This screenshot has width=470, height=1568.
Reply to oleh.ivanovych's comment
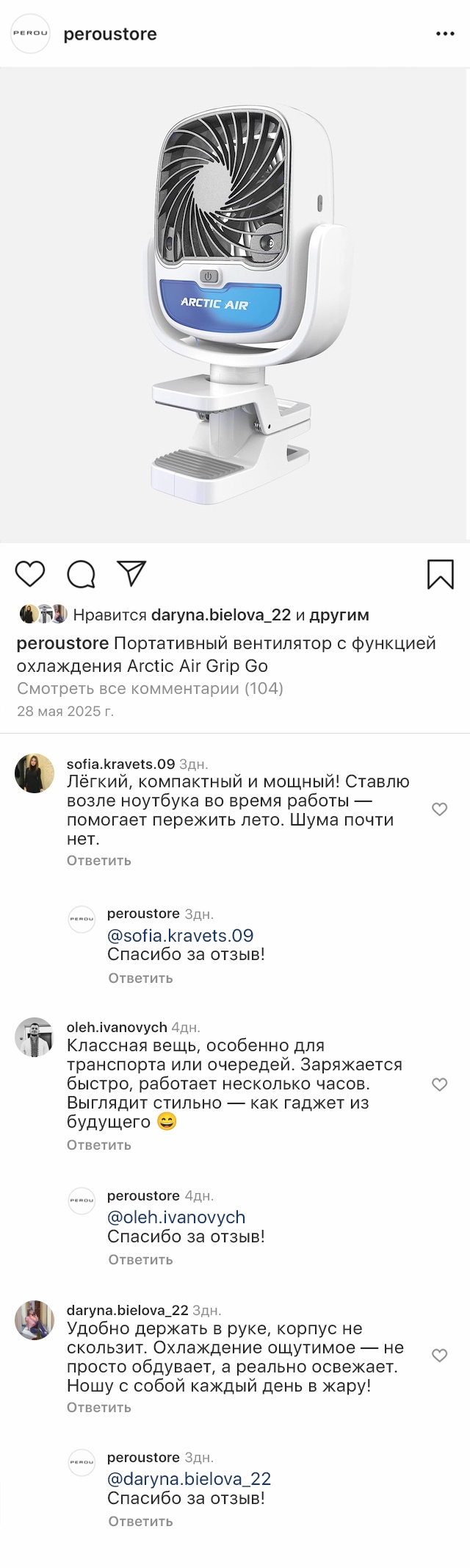click(99, 1145)
